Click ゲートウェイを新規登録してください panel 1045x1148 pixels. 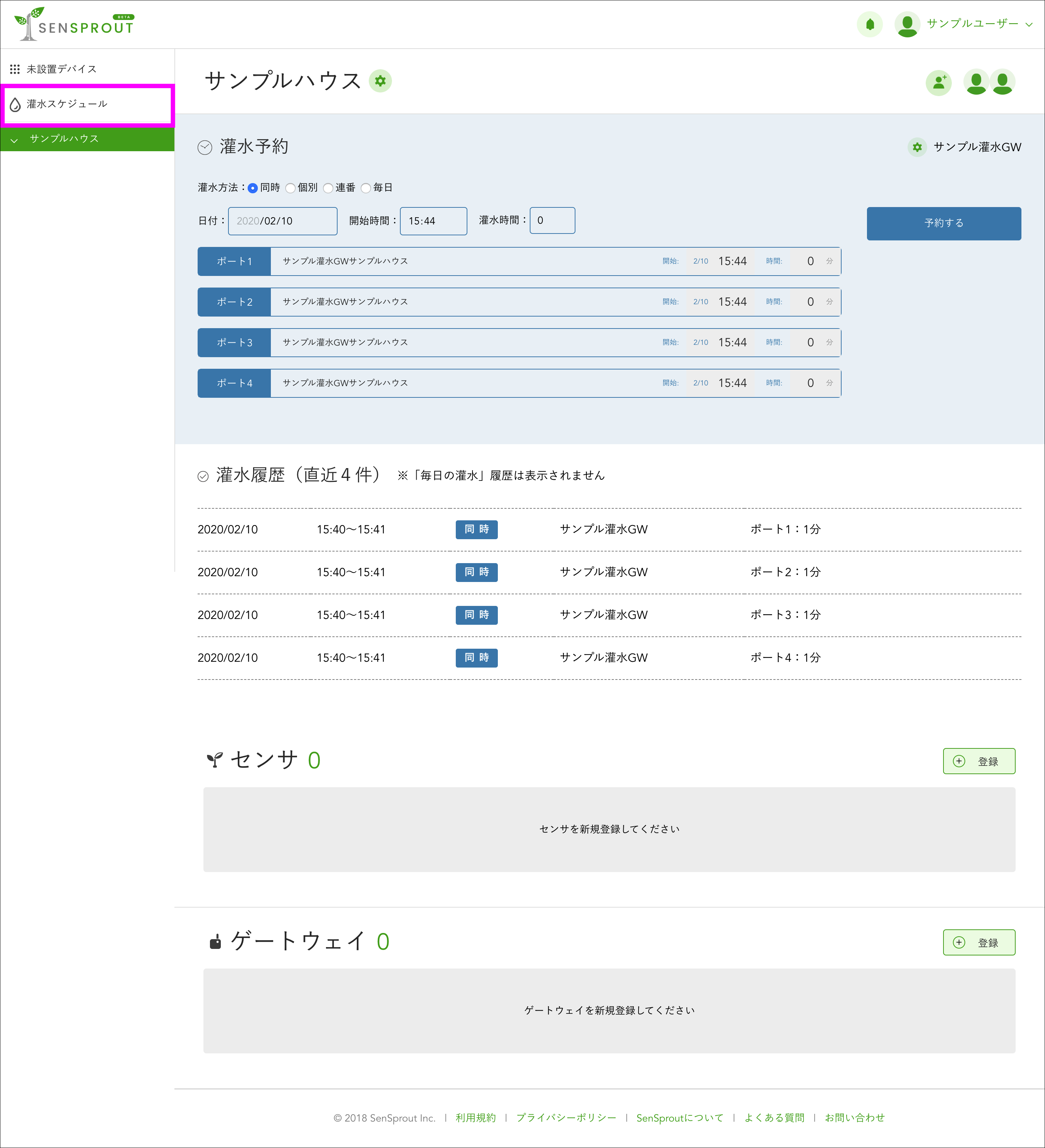click(610, 1010)
